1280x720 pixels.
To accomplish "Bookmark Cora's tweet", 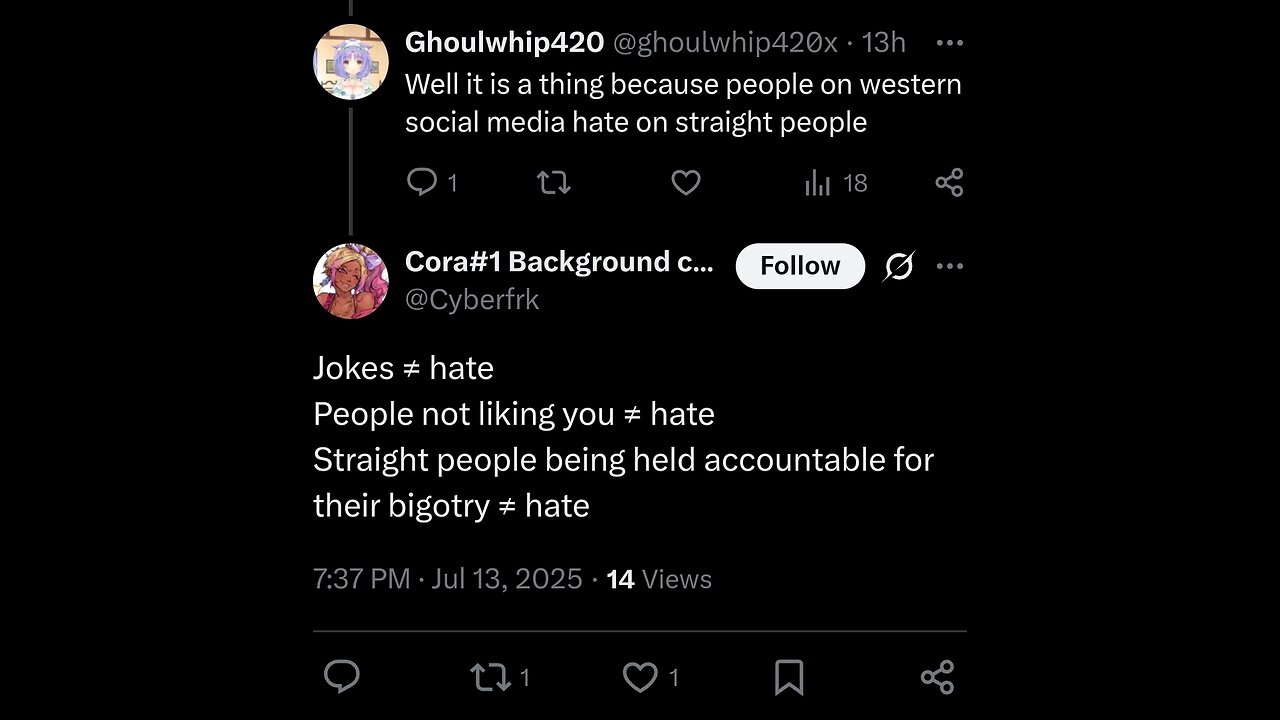I will [x=789, y=677].
